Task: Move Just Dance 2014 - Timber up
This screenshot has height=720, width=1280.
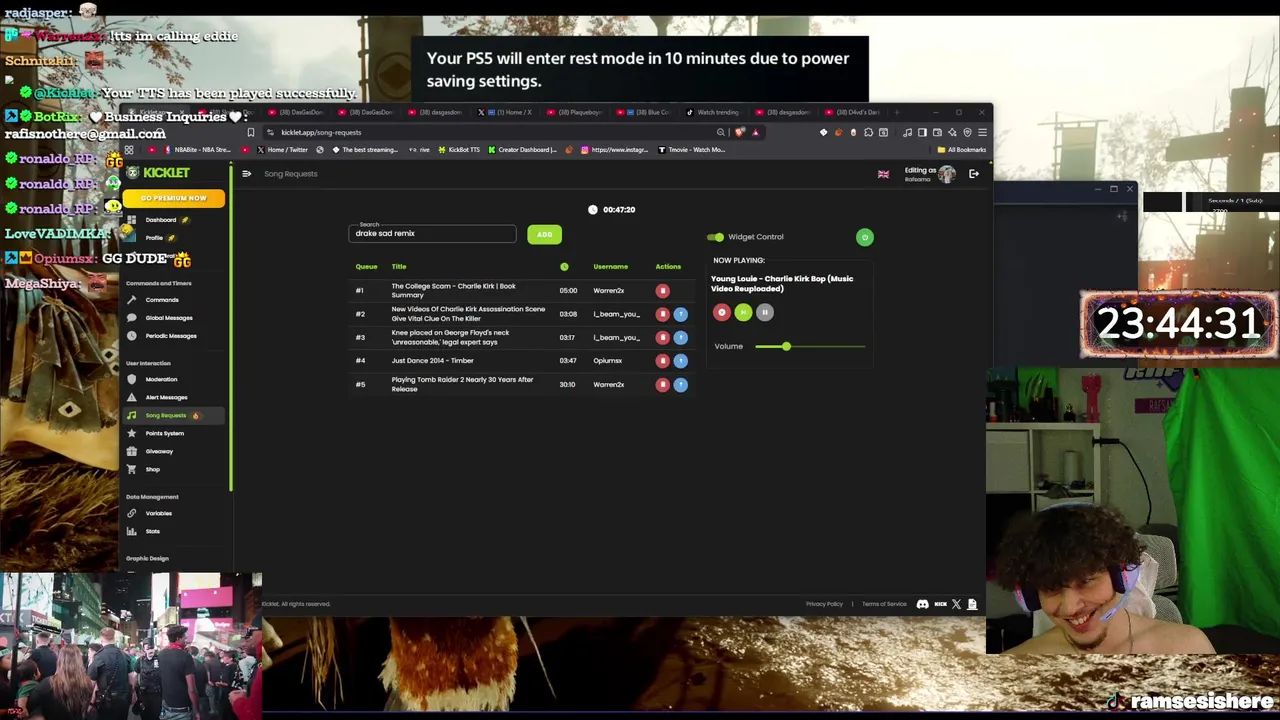Action: [680, 361]
